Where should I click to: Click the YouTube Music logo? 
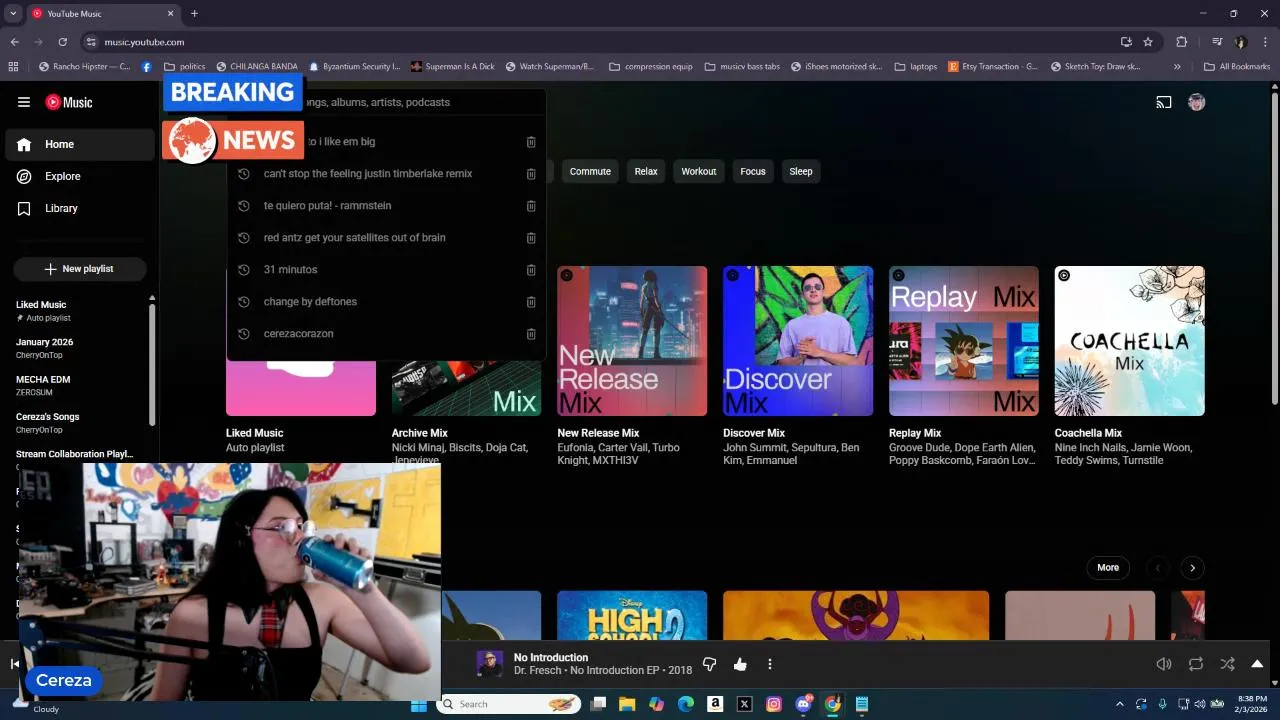(69, 102)
